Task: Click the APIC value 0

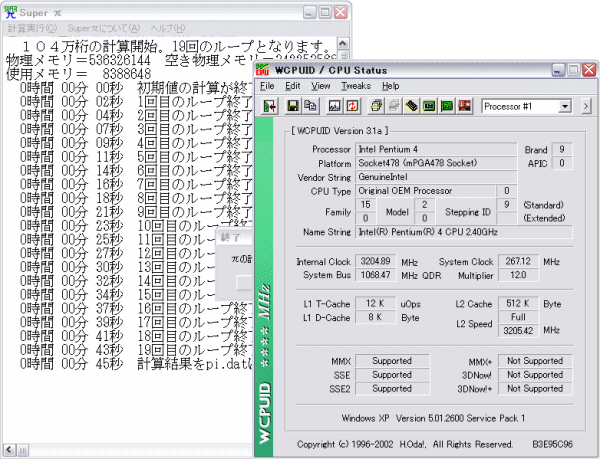Action: coord(561,163)
